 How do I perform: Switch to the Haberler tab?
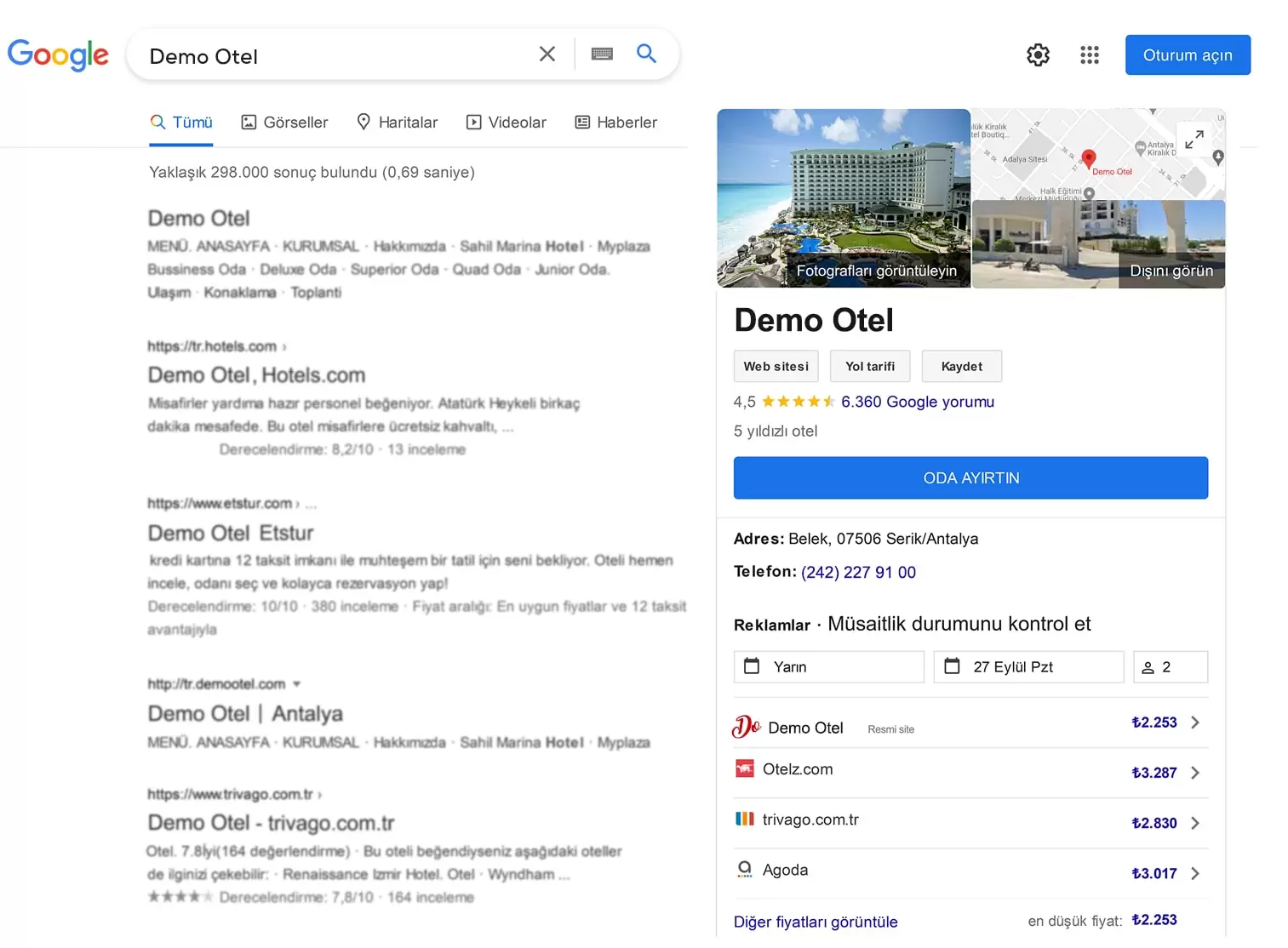coord(616,123)
